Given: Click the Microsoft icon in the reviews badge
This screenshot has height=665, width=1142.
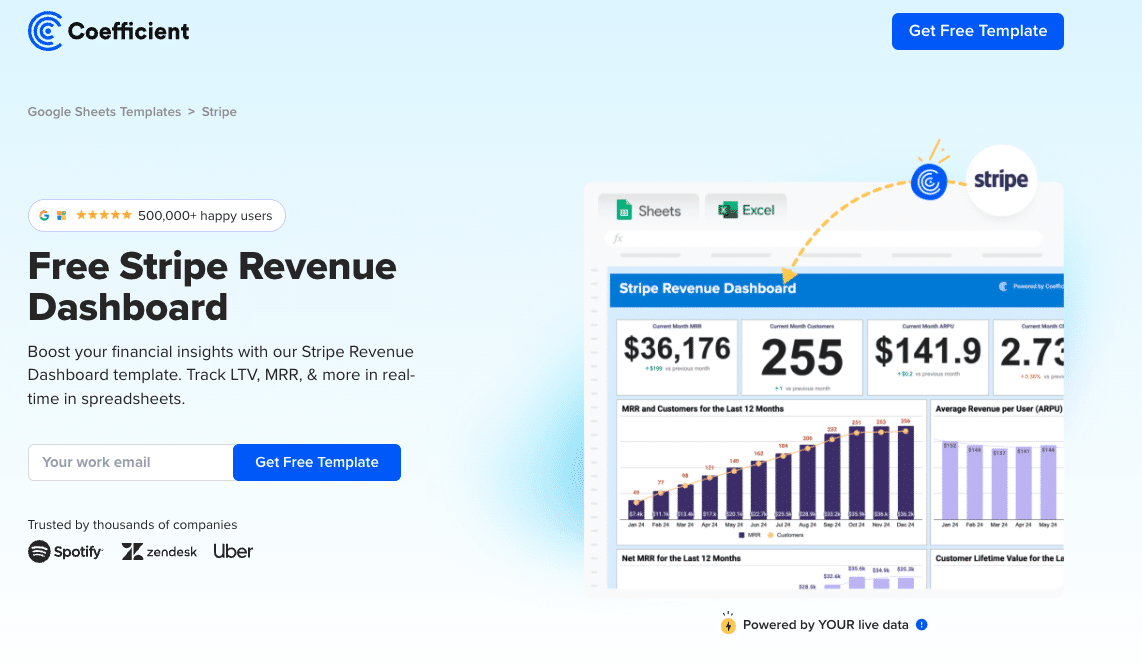Looking at the screenshot, I should (62, 216).
